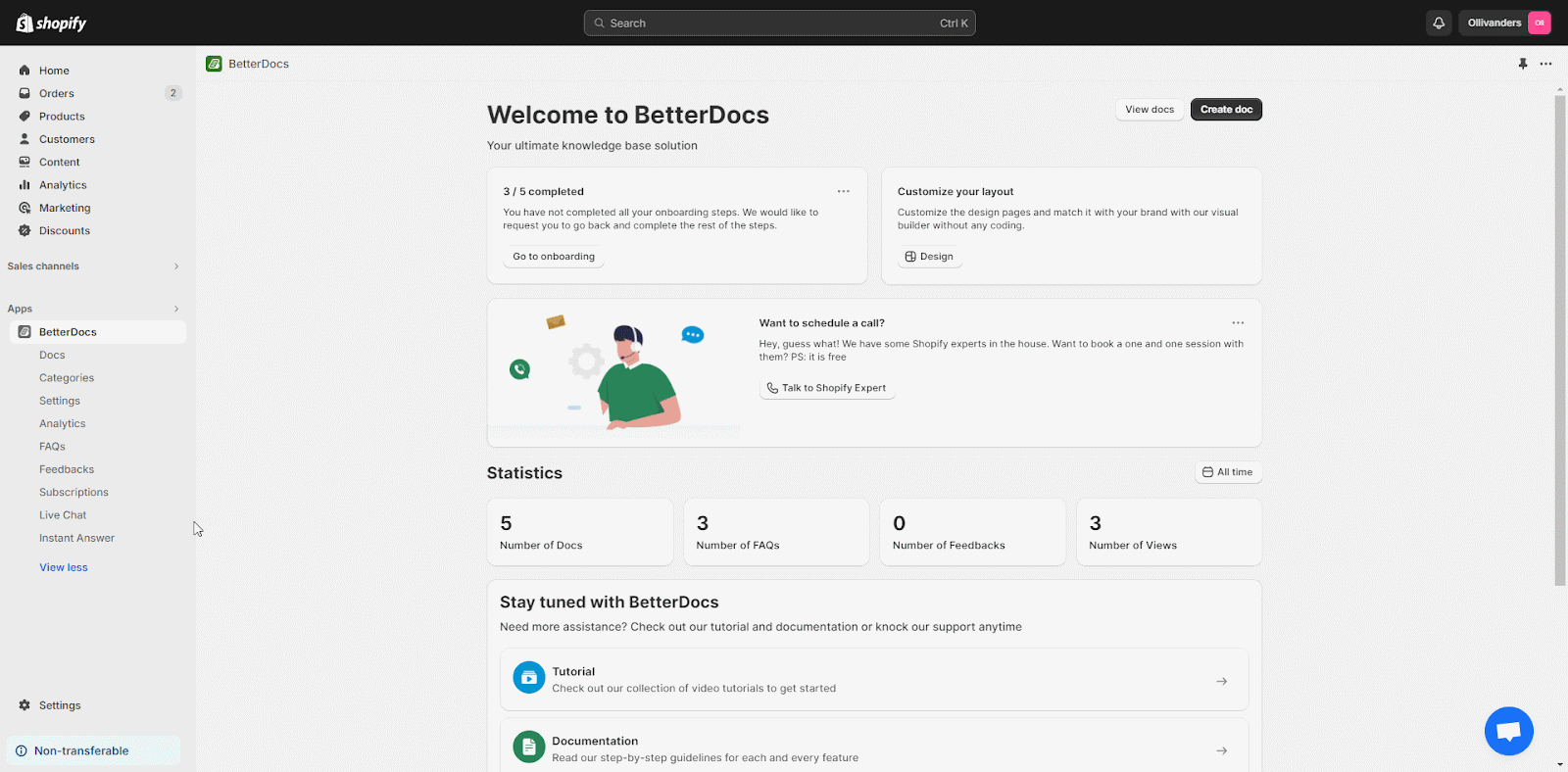The image size is (1568, 772).
Task: Click the Marketing target icon
Action: point(24,208)
